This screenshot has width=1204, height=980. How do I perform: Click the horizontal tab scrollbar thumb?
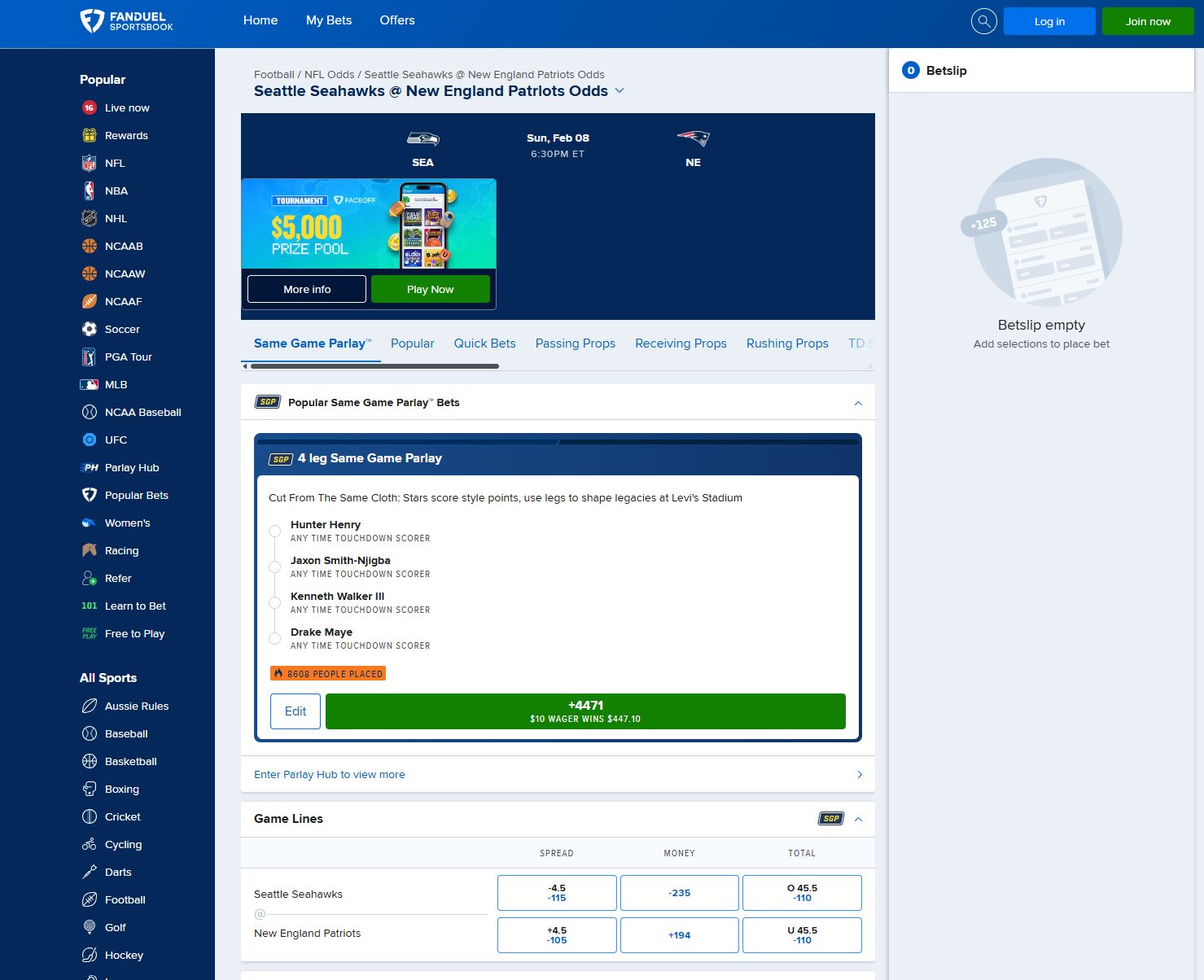[x=374, y=366]
